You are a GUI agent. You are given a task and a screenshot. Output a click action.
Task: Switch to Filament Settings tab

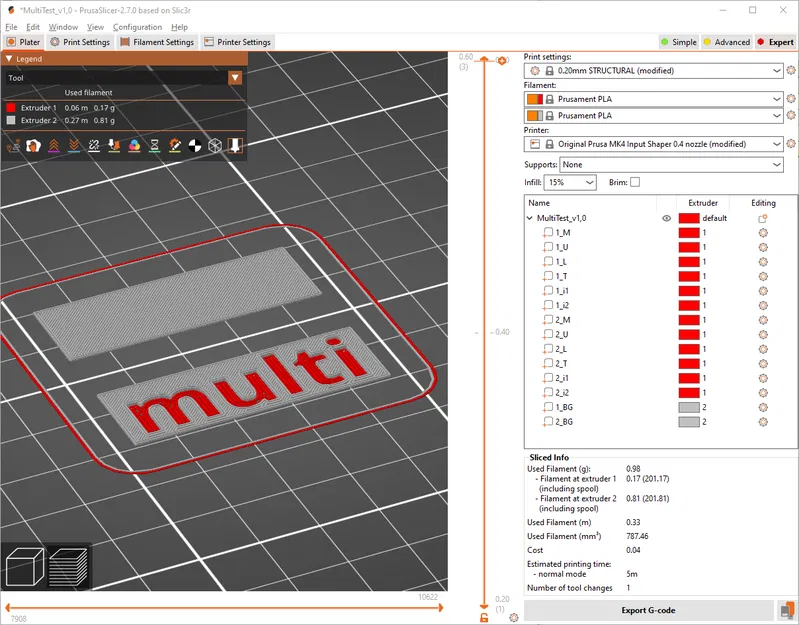(157, 42)
